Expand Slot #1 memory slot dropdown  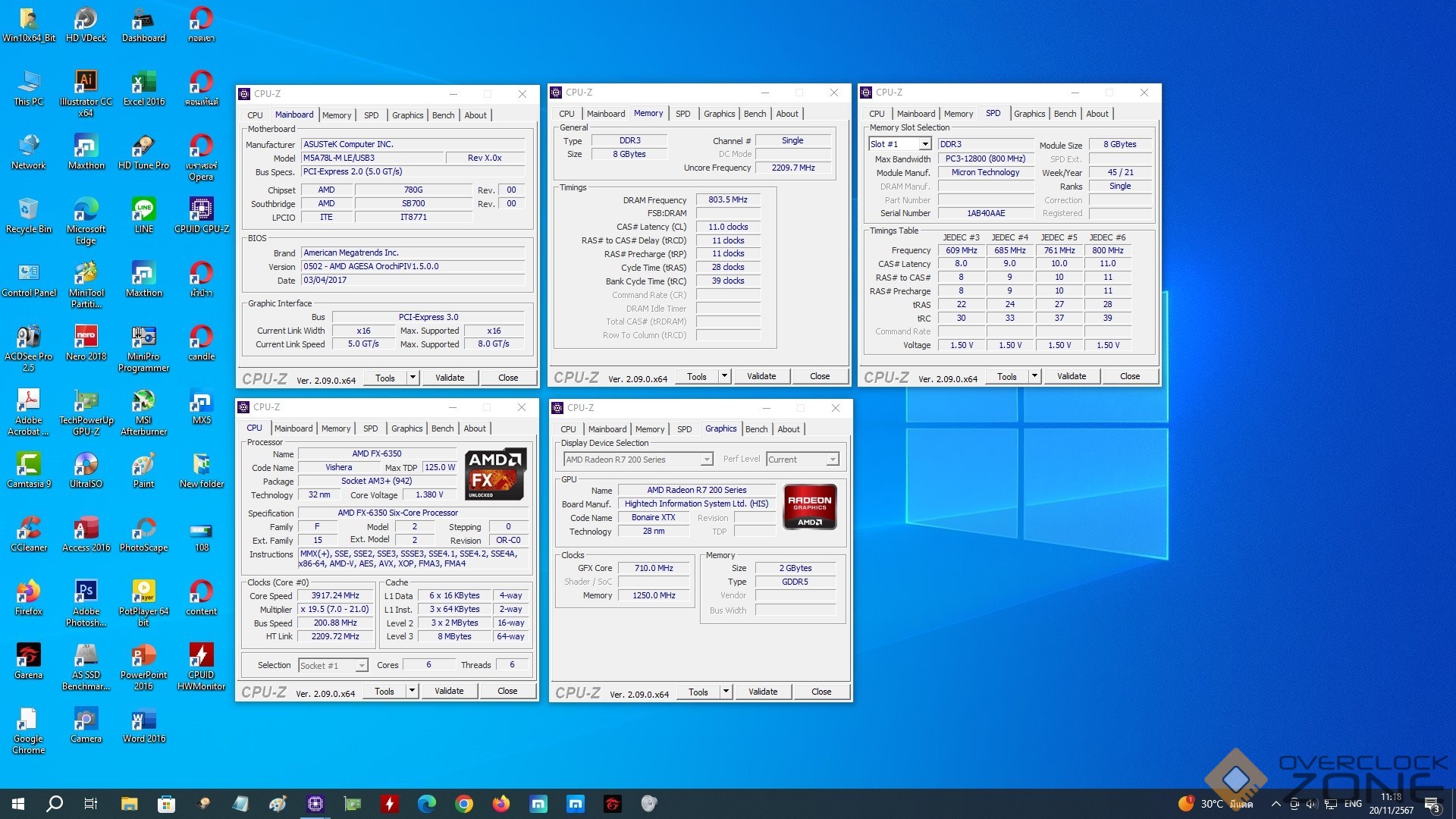[x=925, y=144]
